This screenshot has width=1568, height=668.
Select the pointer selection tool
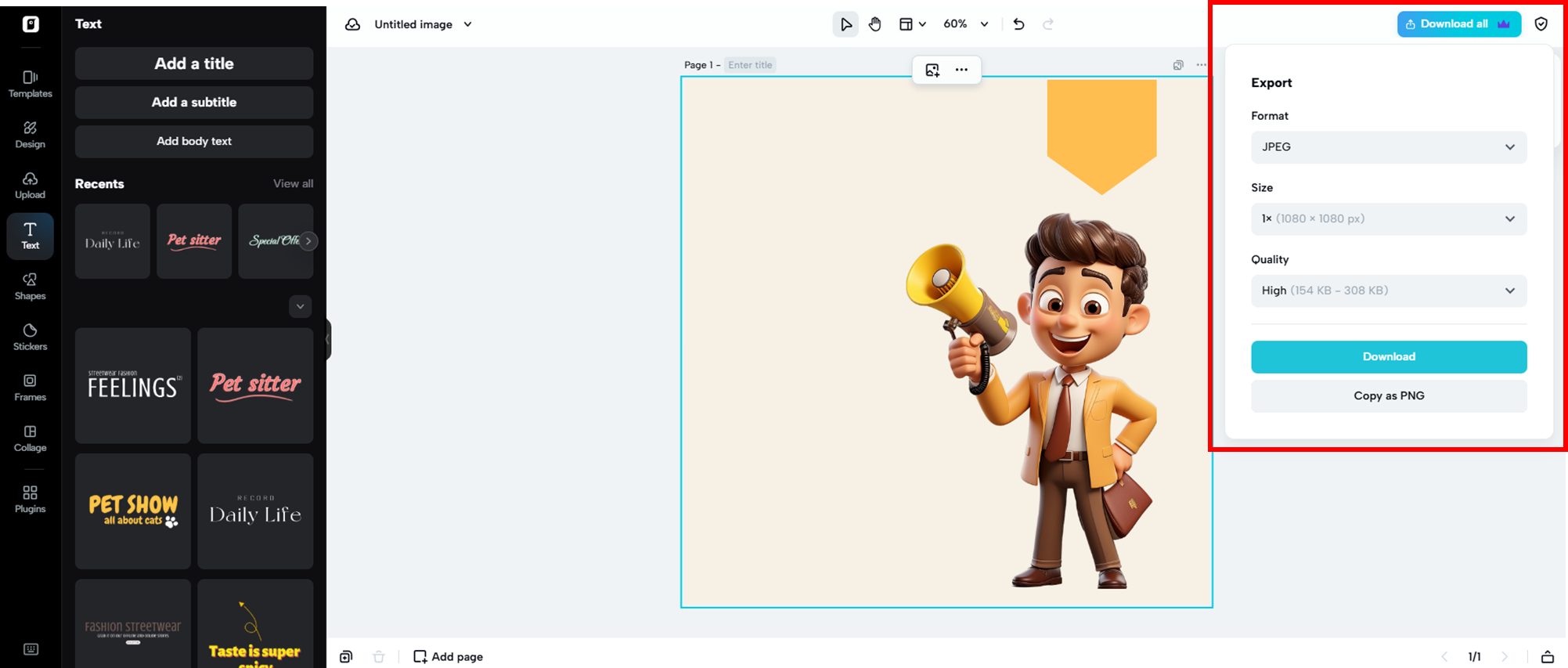coord(845,24)
